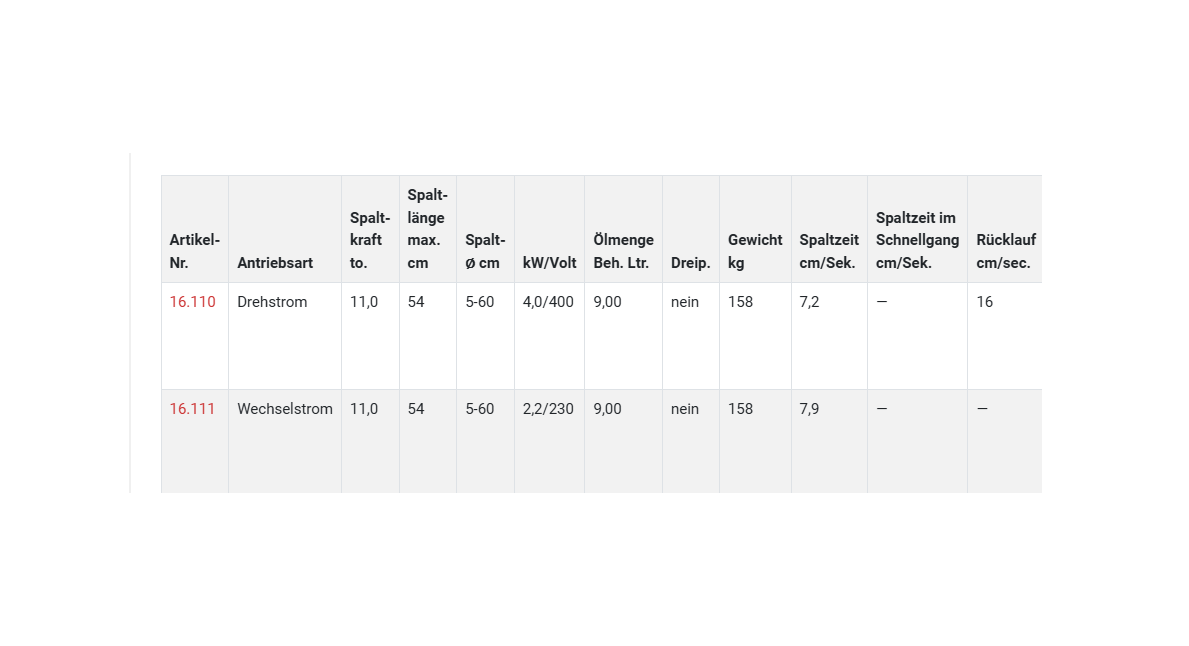Viewport: 1189px width, 646px height.
Task: Select the 2,2/230 kW/Volt cell
Action: point(548,409)
